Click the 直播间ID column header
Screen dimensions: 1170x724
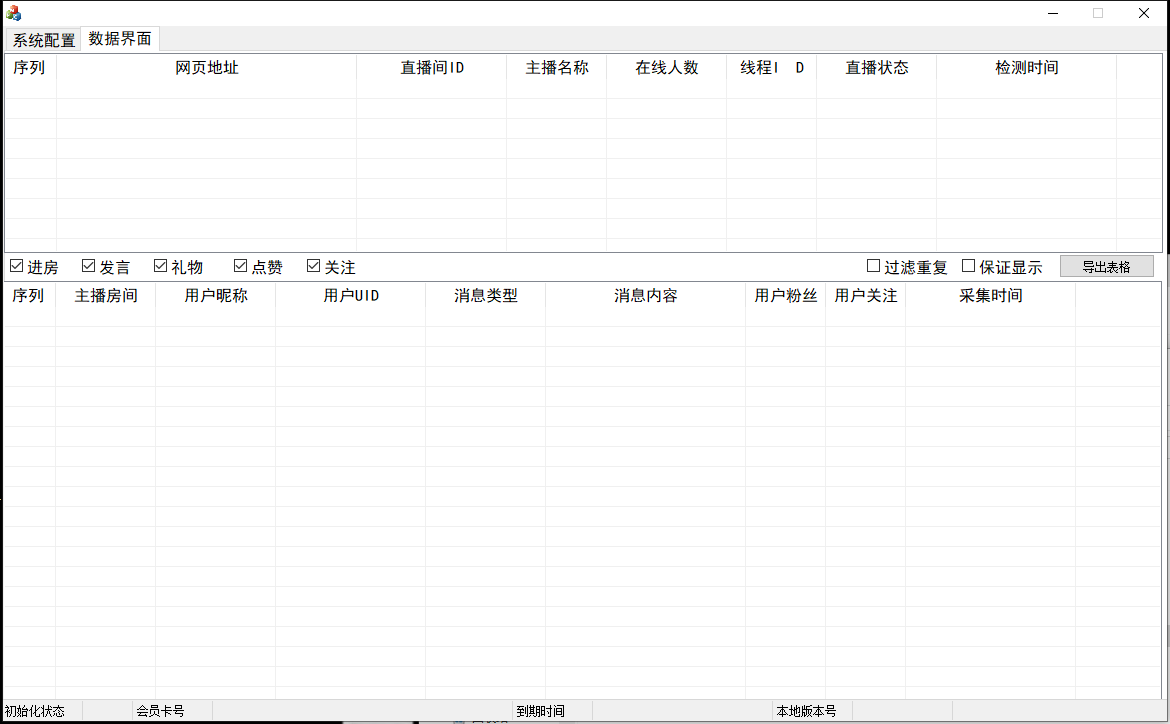pyautogui.click(x=432, y=68)
